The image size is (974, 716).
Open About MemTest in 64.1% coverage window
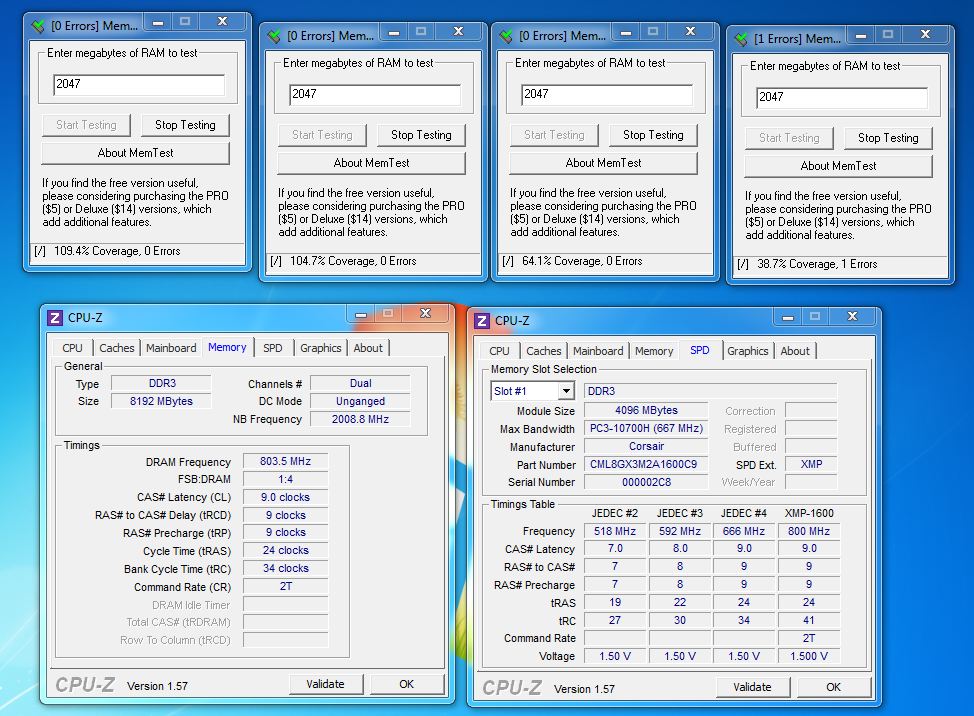pos(604,163)
